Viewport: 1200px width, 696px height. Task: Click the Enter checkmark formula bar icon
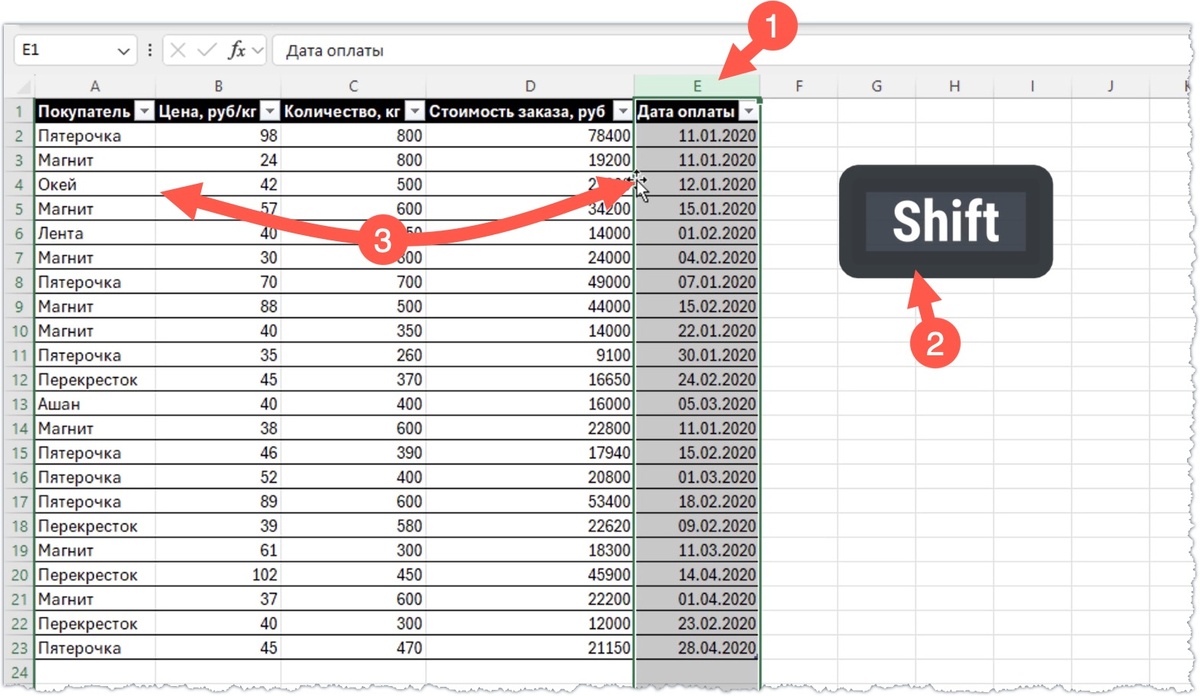(207, 50)
